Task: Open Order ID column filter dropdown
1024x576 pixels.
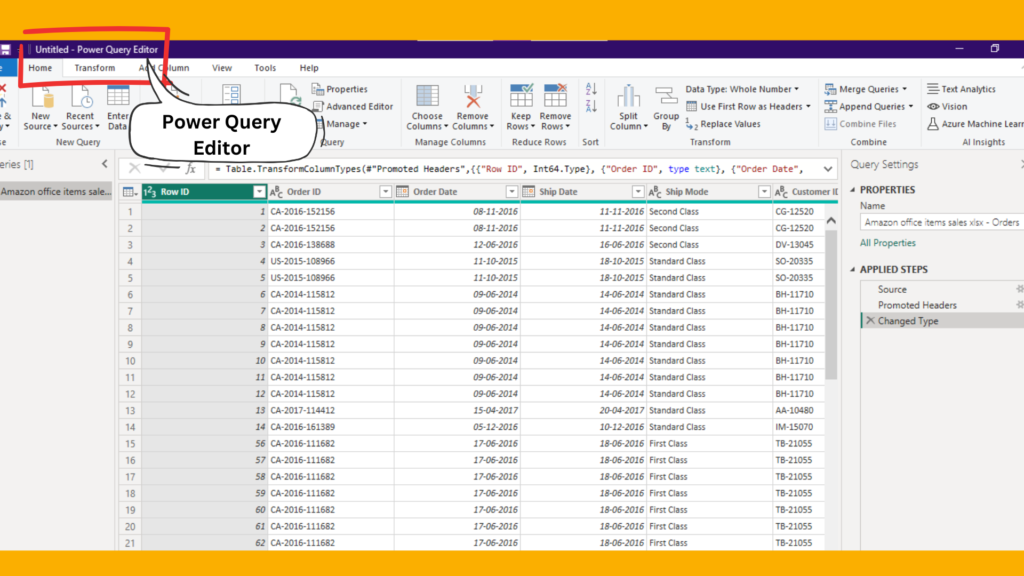Action: click(x=385, y=192)
